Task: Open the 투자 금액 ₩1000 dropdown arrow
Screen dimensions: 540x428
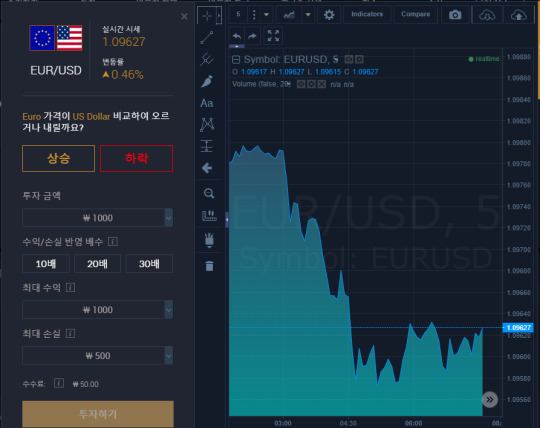Action: [168, 218]
